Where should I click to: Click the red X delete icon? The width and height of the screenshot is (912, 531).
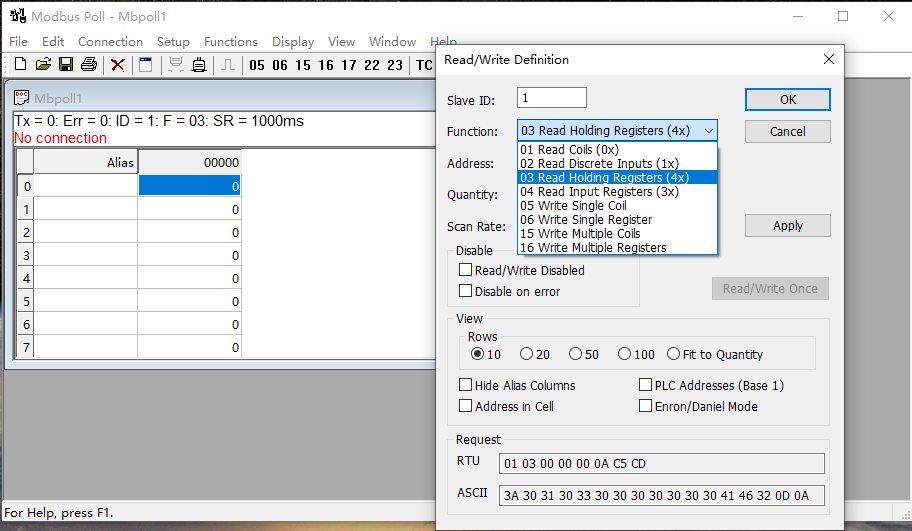point(118,65)
